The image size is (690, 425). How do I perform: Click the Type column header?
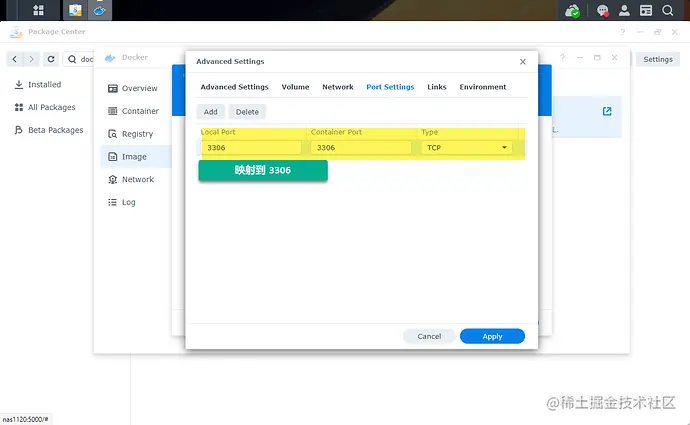429,132
